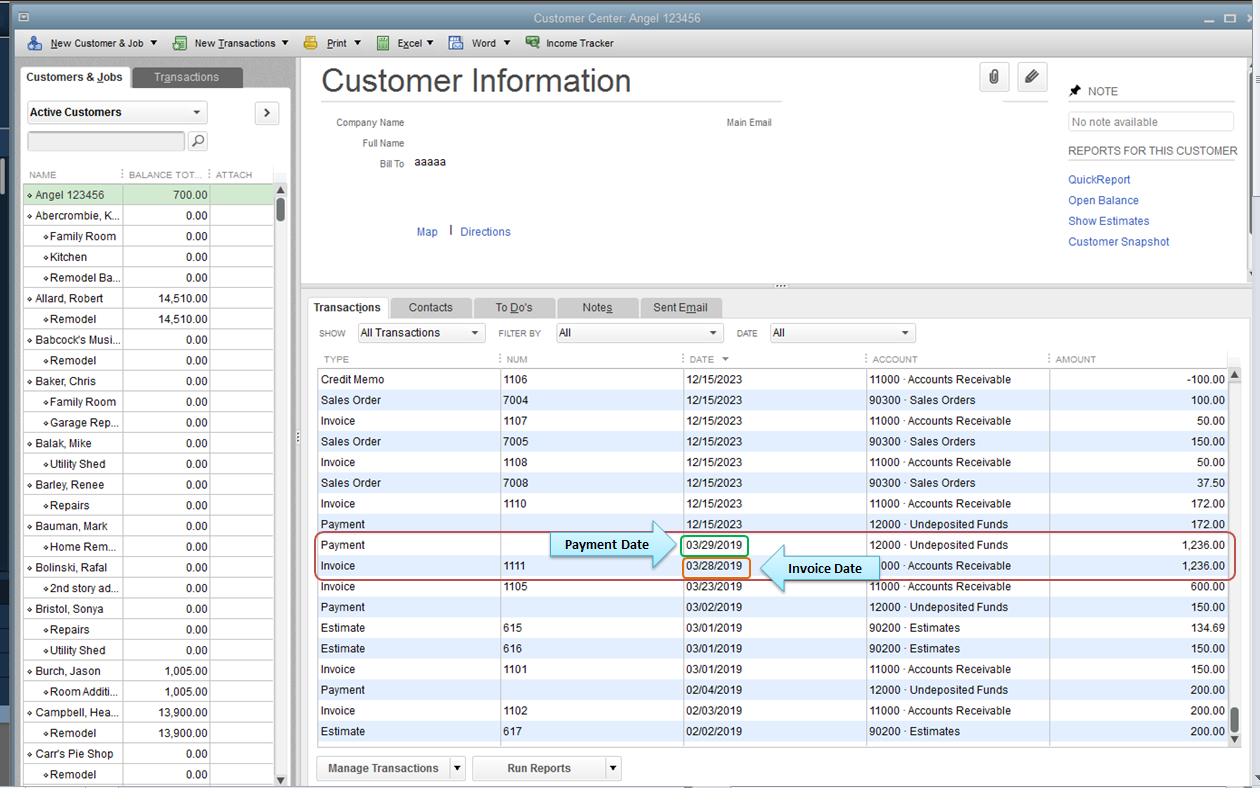The image size is (1260, 788).
Task: Switch to the Sent Email tab
Action: (x=681, y=307)
